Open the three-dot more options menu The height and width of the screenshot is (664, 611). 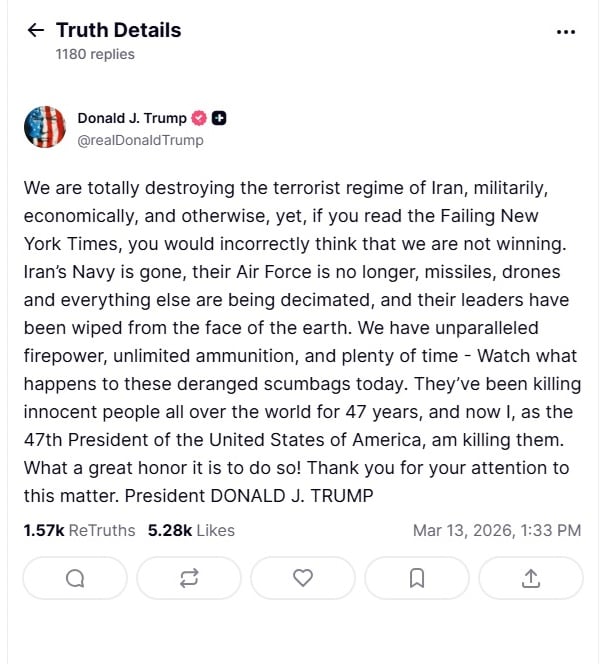pyautogui.click(x=566, y=32)
